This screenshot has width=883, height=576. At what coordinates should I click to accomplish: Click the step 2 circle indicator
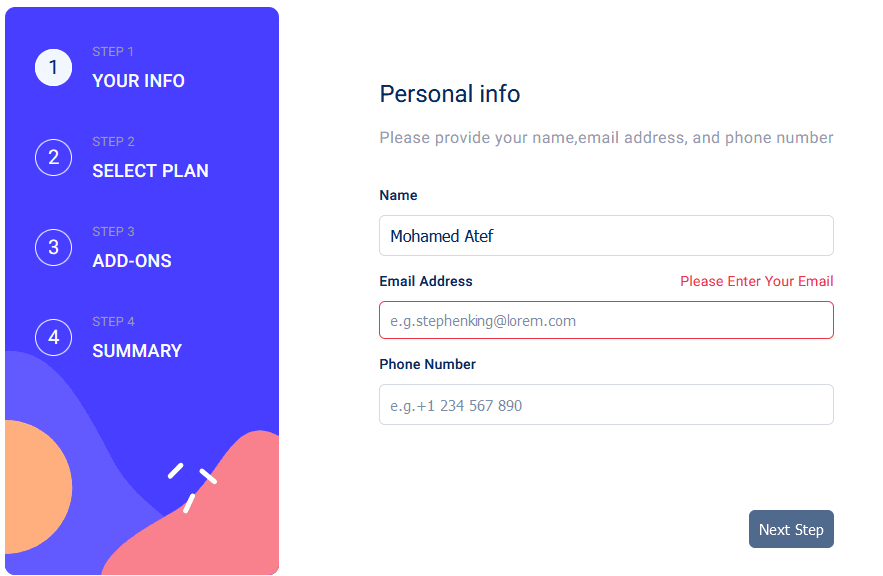[x=53, y=157]
